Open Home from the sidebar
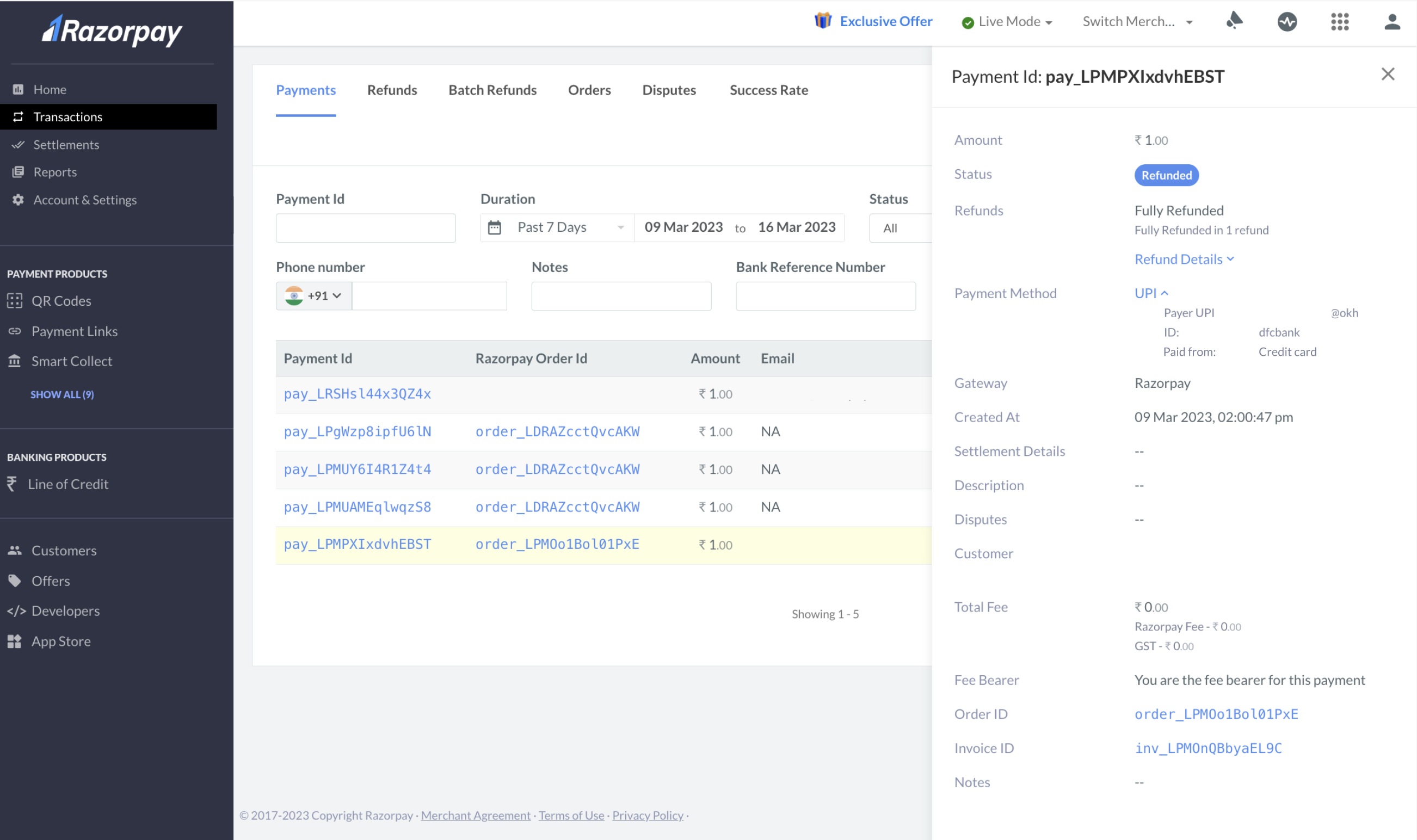 pyautogui.click(x=50, y=89)
